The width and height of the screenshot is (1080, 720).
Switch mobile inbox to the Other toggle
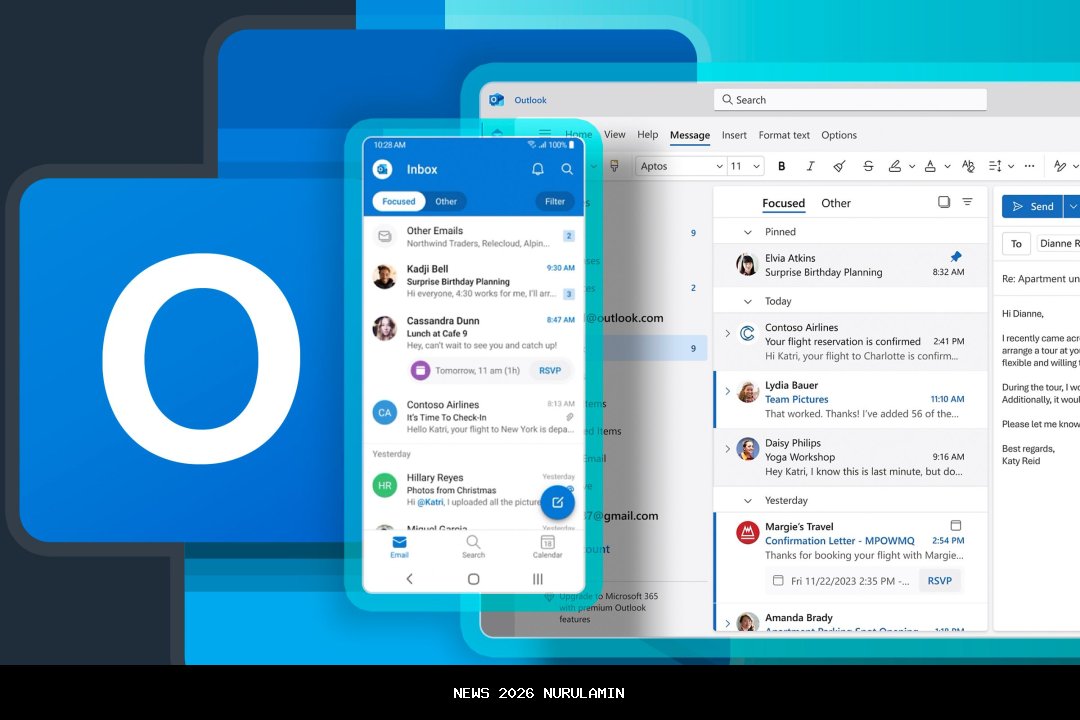point(446,201)
